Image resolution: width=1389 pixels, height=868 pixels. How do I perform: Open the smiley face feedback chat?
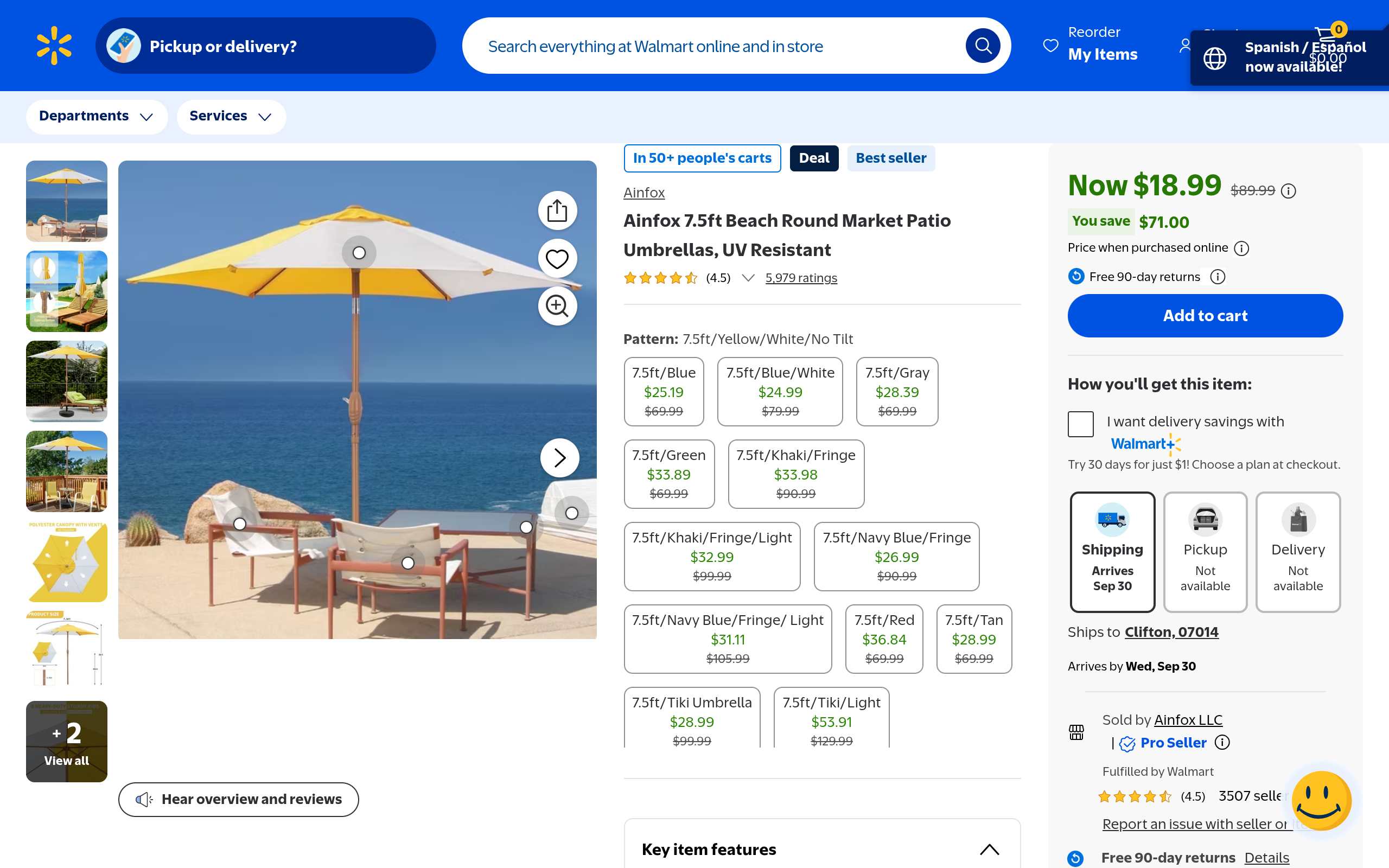pyautogui.click(x=1321, y=801)
